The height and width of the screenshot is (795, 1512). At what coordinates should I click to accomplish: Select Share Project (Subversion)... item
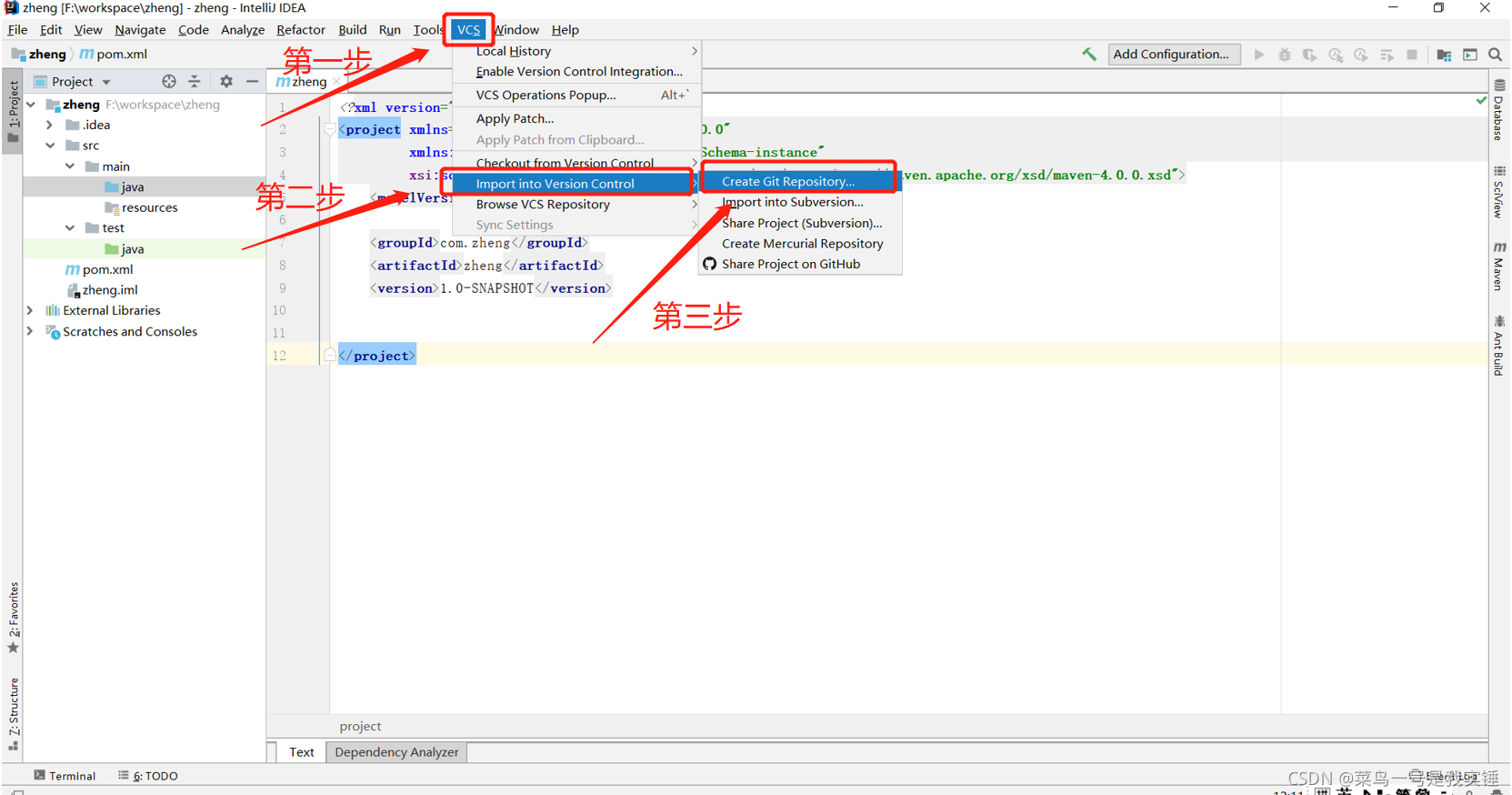point(801,223)
